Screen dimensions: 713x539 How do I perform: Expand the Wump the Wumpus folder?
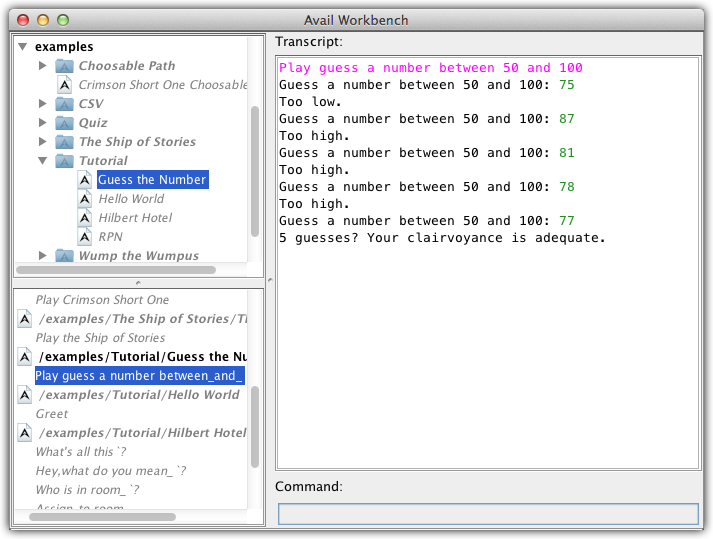pos(43,256)
